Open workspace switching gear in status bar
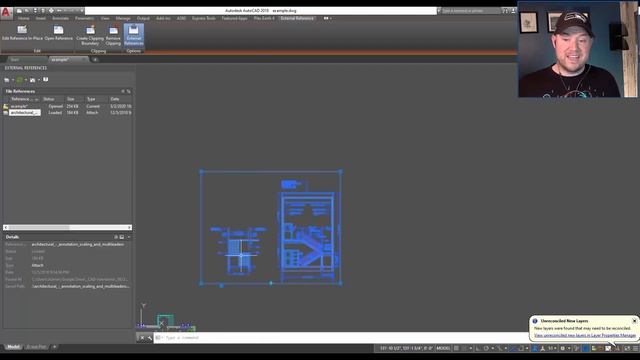The height and width of the screenshot is (360, 640). 562,348
